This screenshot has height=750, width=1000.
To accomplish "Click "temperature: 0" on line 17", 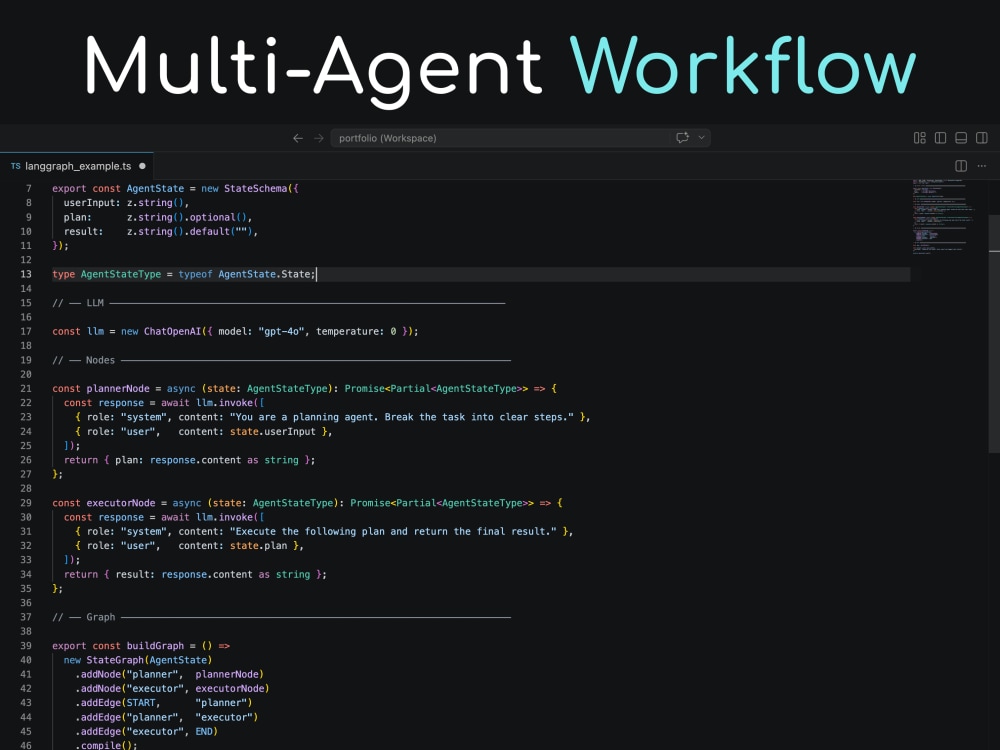I will [x=356, y=331].
